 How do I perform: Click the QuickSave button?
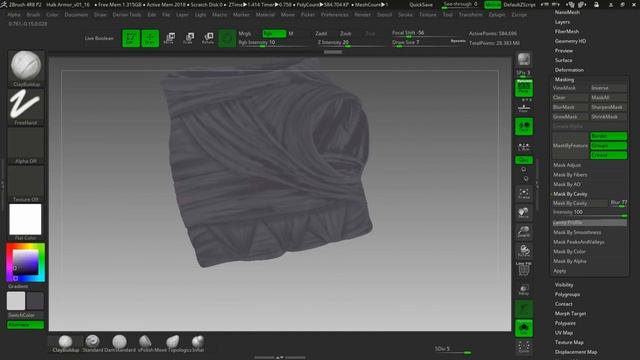421,4
